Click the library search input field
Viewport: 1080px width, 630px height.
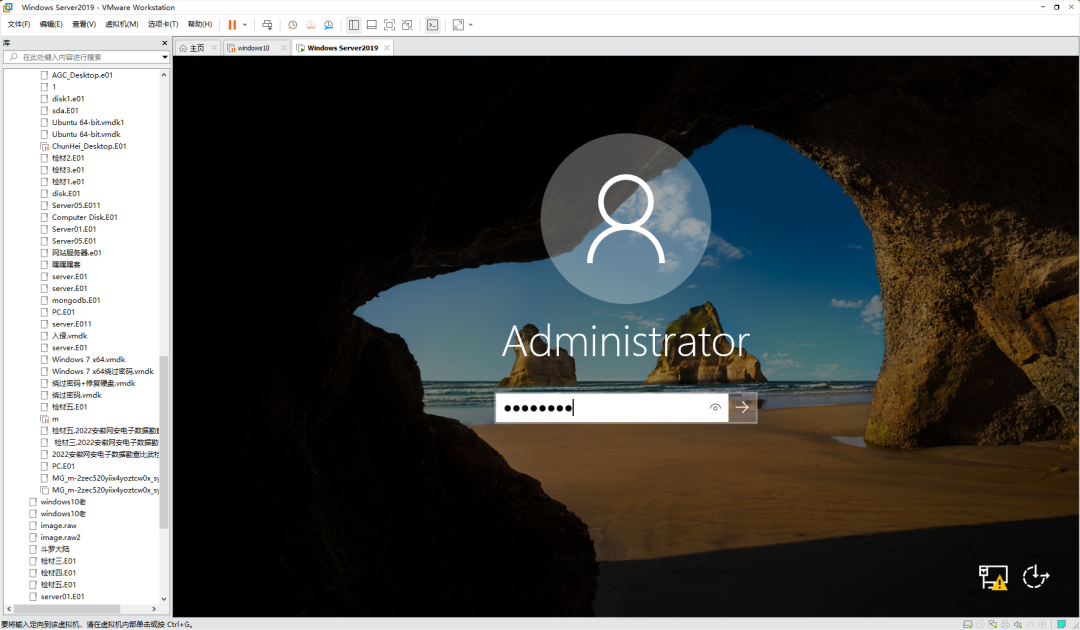coord(85,57)
